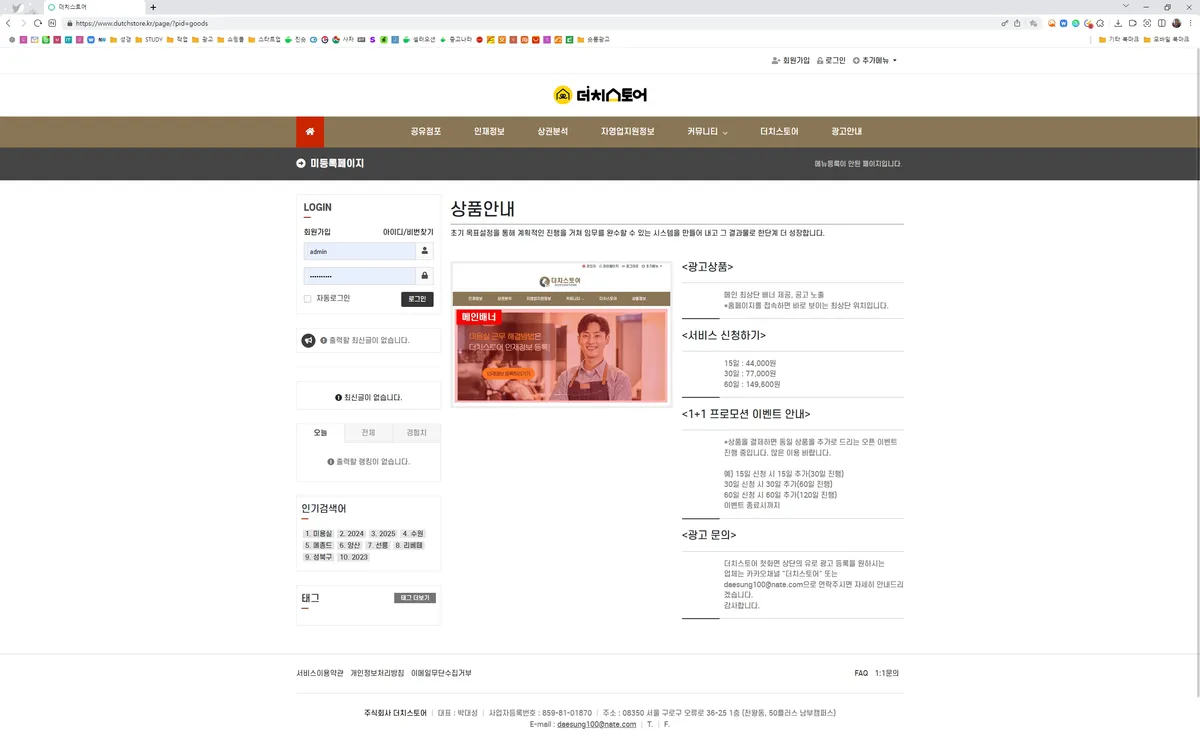Switch to the 전체 ranking tab
The width and height of the screenshot is (1200, 731).
coord(368,433)
